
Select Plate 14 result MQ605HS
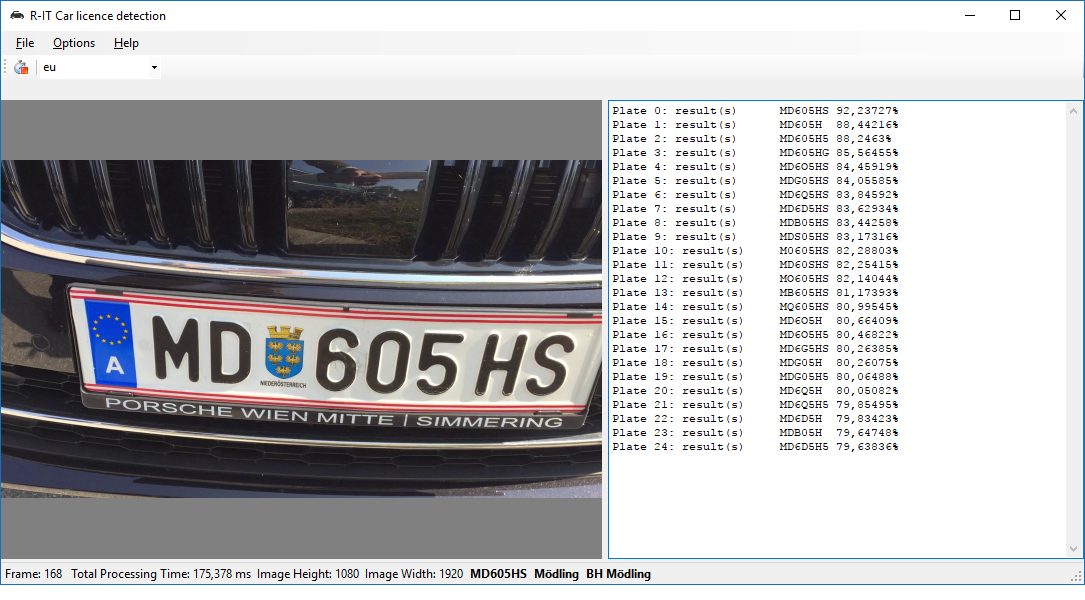[755, 307]
